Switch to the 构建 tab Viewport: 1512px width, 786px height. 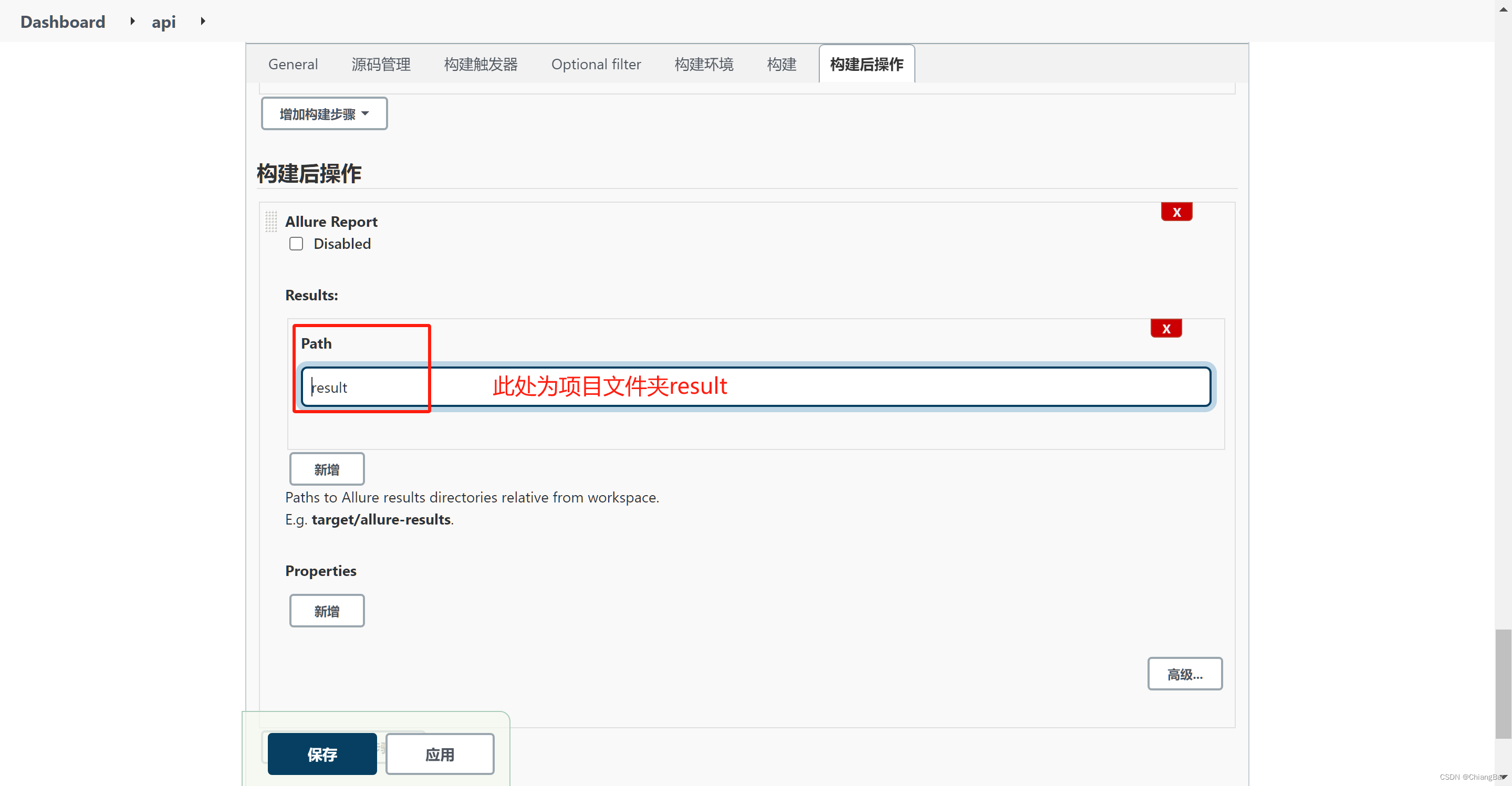[781, 64]
